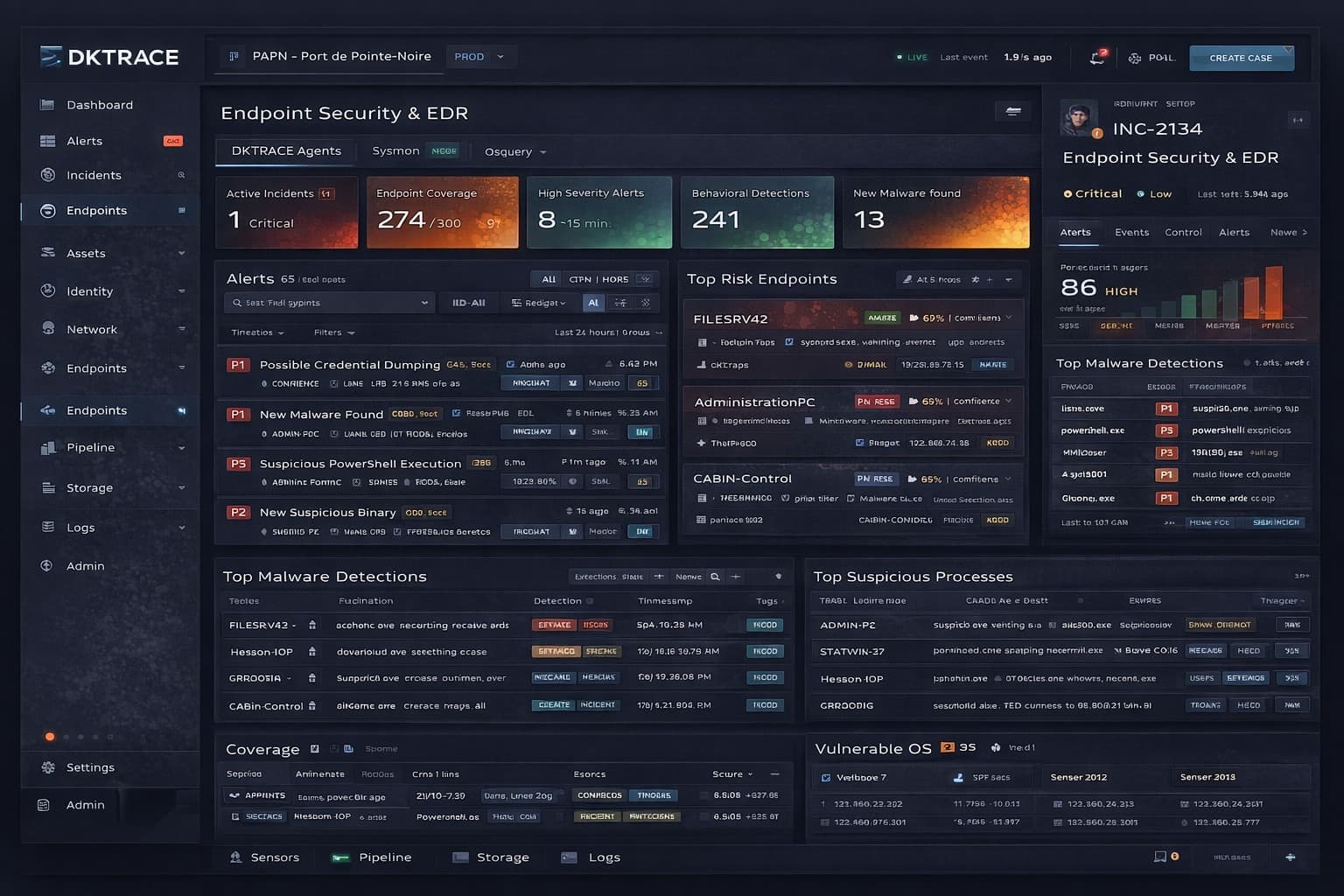Image resolution: width=1344 pixels, height=896 pixels.
Task: Switch to the DKTRACE Agents tab
Action: [x=286, y=150]
